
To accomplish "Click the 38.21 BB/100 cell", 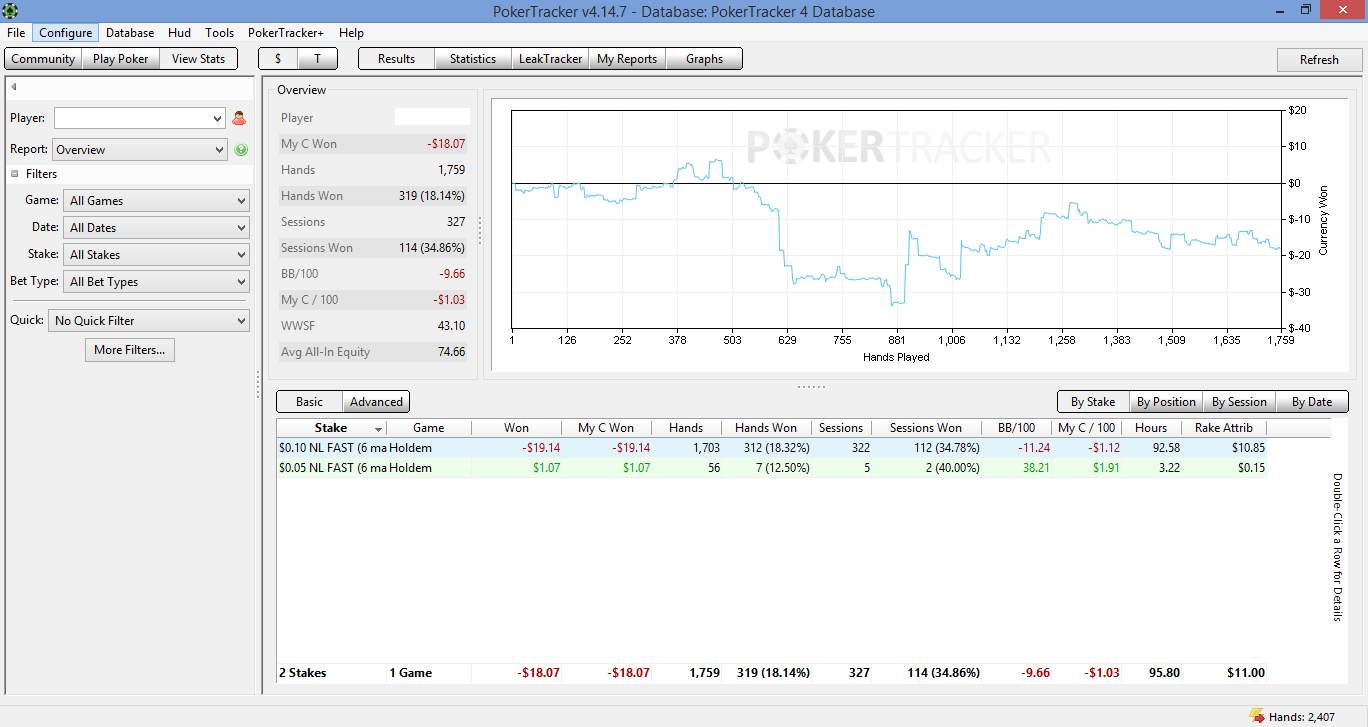I will tap(1016, 468).
